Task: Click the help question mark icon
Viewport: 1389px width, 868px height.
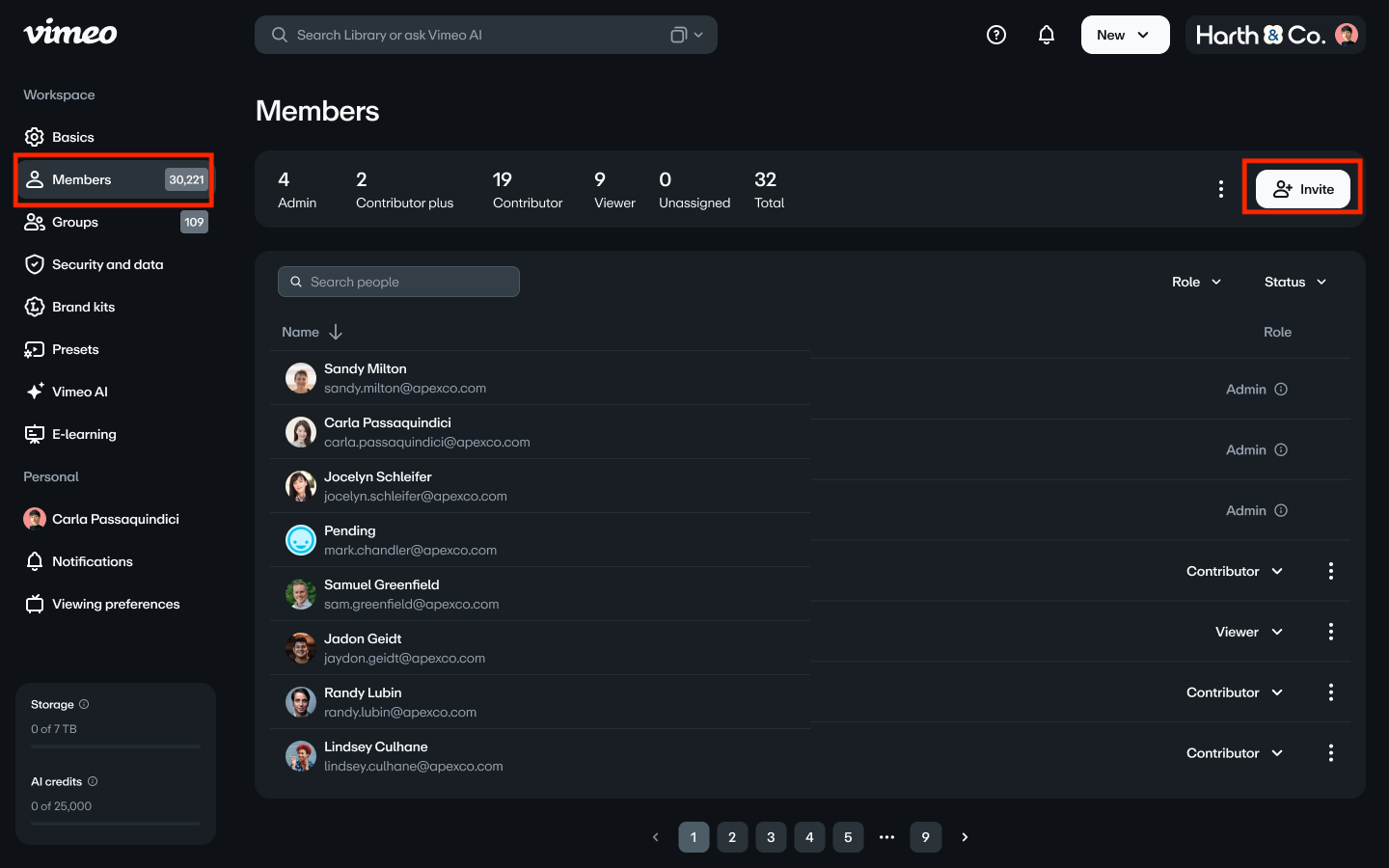Action: (x=996, y=35)
